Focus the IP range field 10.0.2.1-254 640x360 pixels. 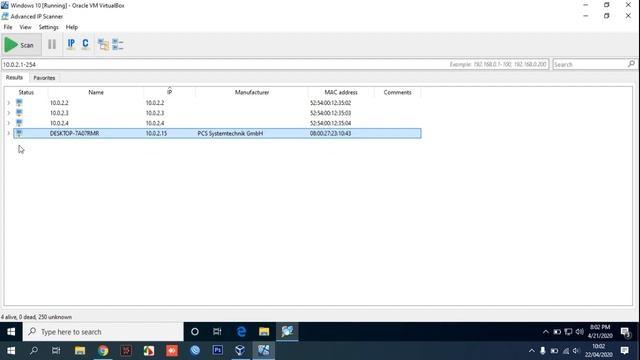(x=275, y=64)
